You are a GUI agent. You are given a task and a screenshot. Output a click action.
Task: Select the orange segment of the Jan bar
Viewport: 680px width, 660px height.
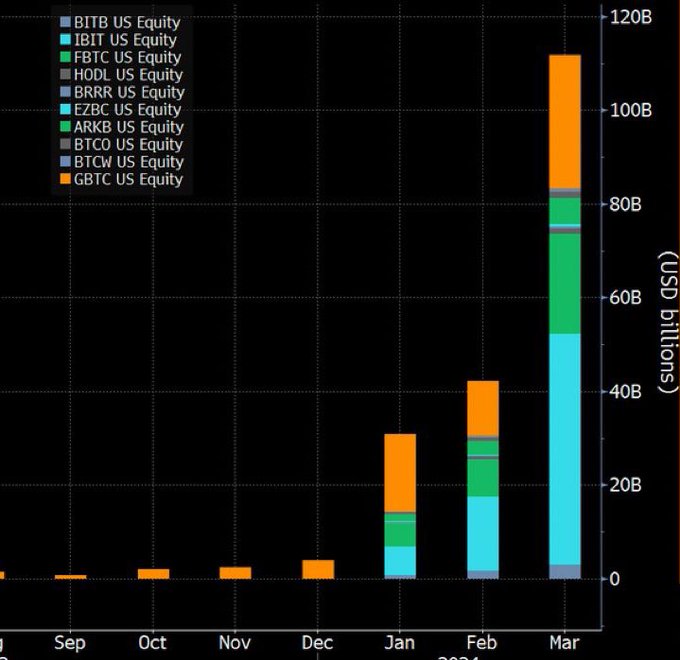tap(400, 472)
